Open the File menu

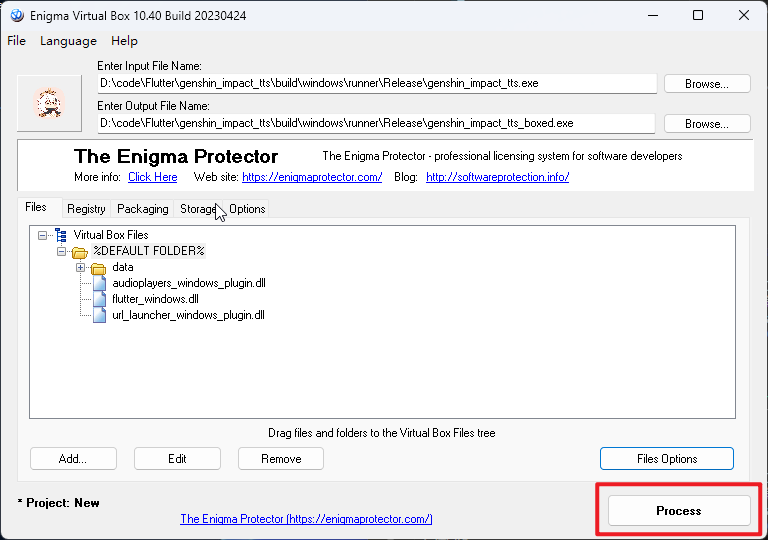pyautogui.click(x=16, y=41)
